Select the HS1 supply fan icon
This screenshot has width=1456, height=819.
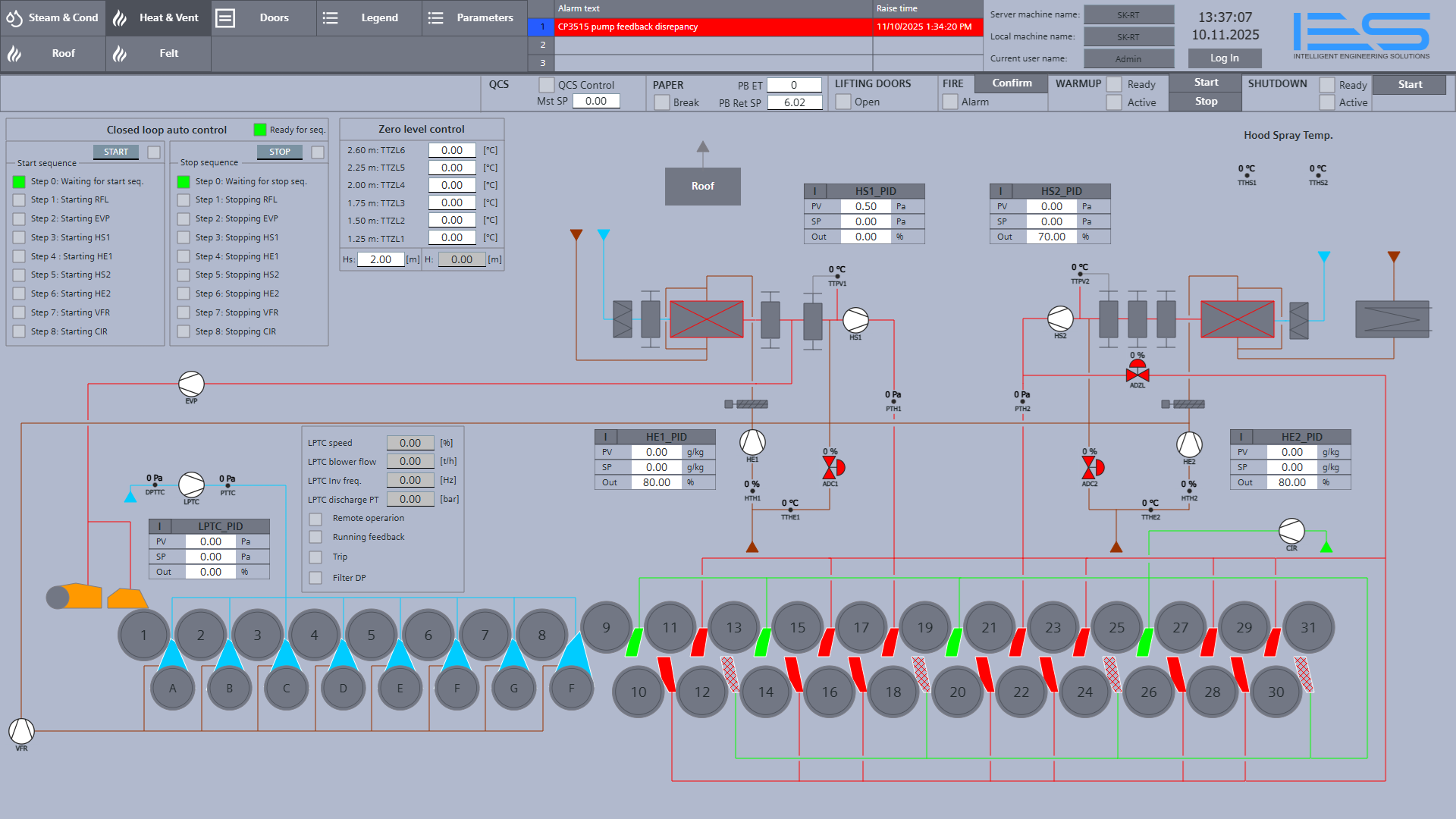pos(855,320)
